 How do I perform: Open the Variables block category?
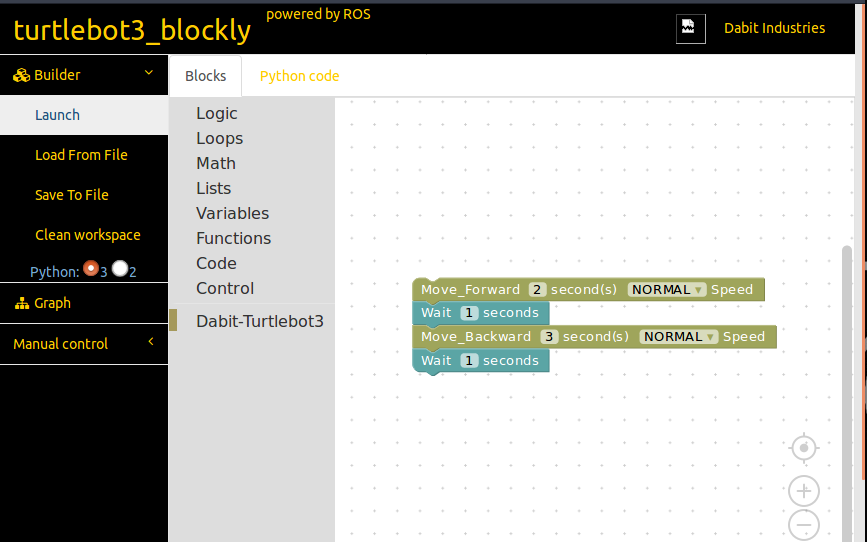coord(232,213)
